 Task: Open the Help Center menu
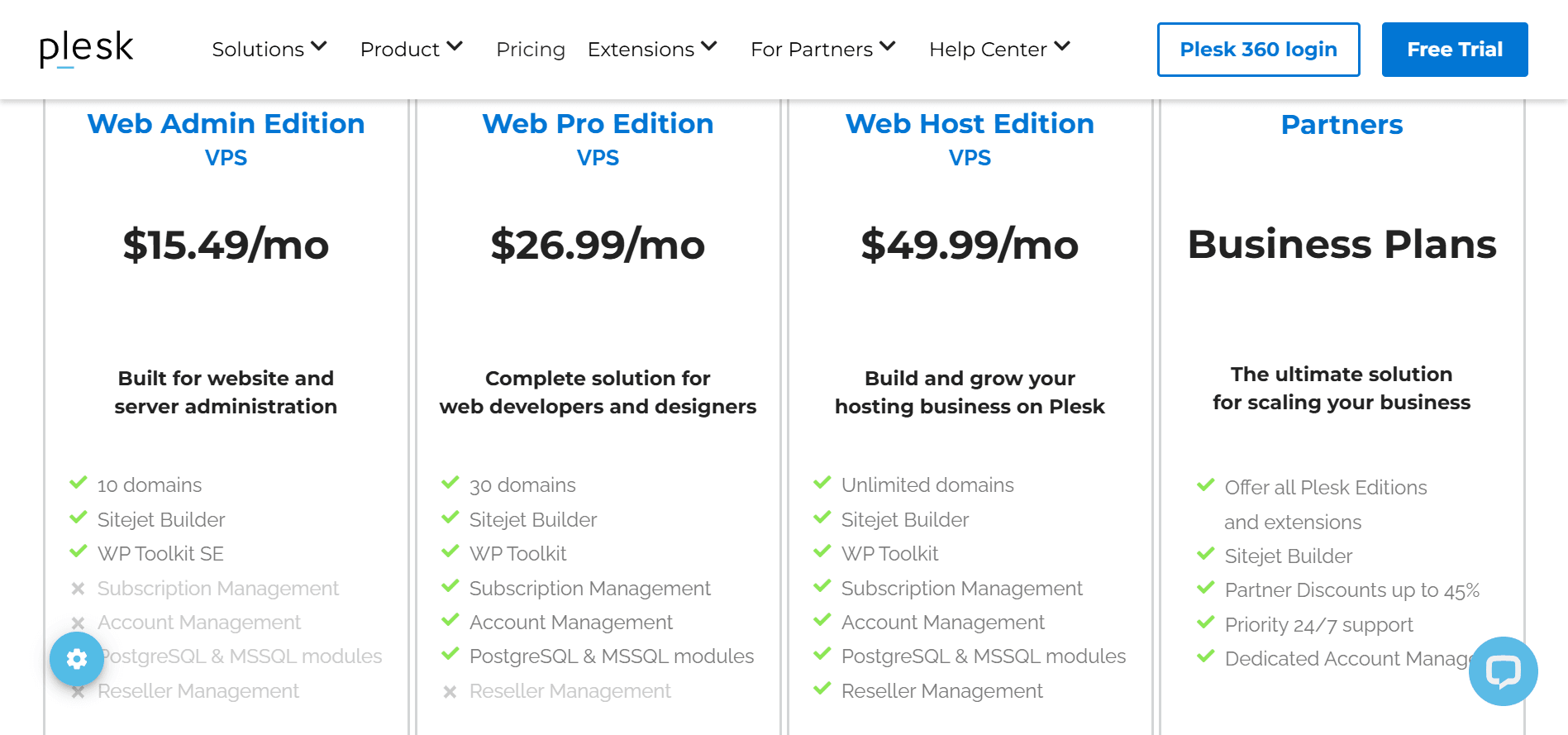[x=999, y=49]
